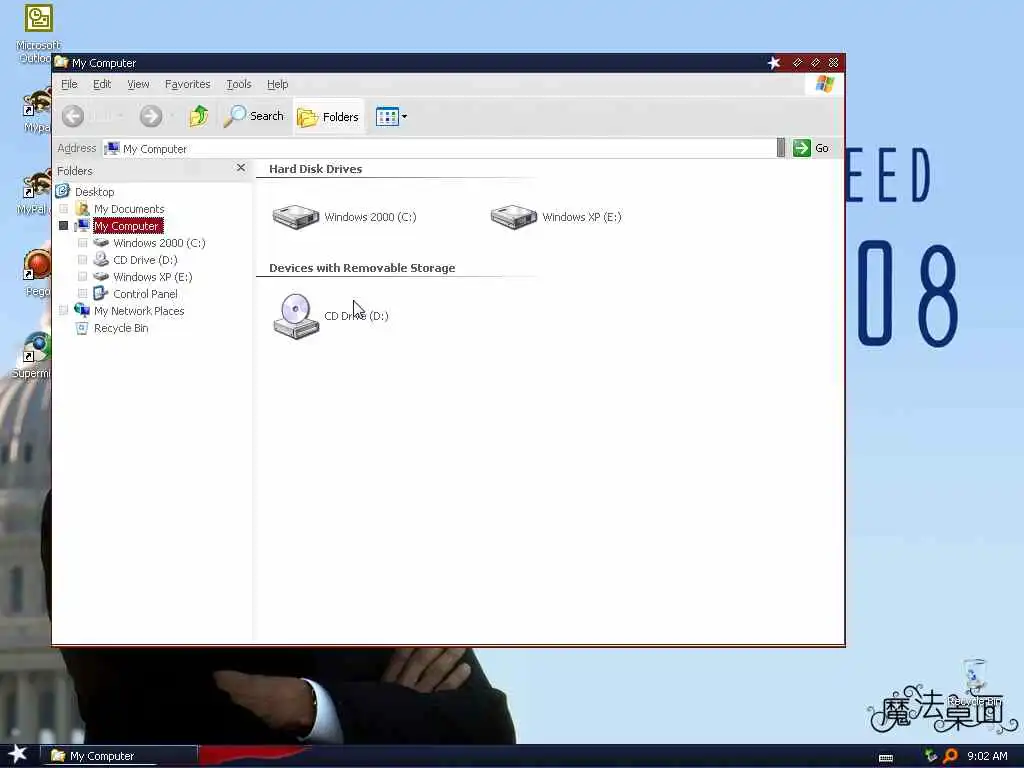Open the Tools menu
The image size is (1024, 768).
pyautogui.click(x=238, y=84)
